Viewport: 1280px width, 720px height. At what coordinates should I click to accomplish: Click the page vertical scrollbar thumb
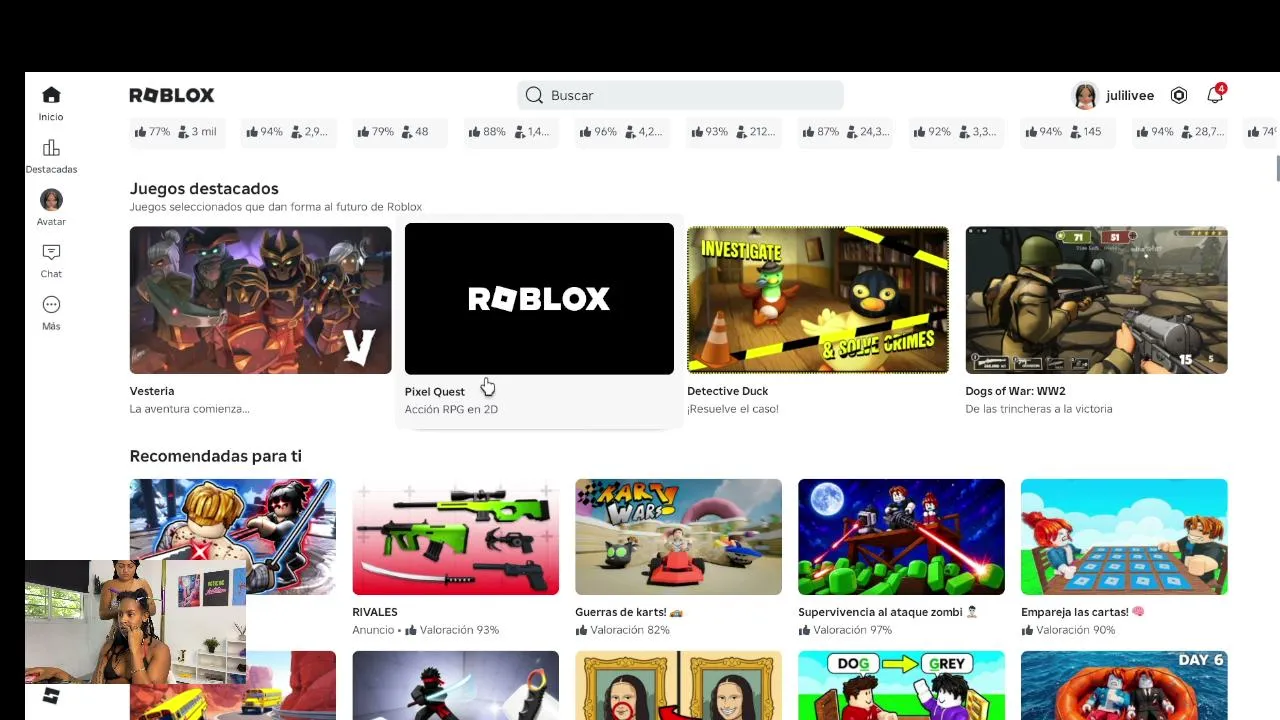tap(1277, 169)
